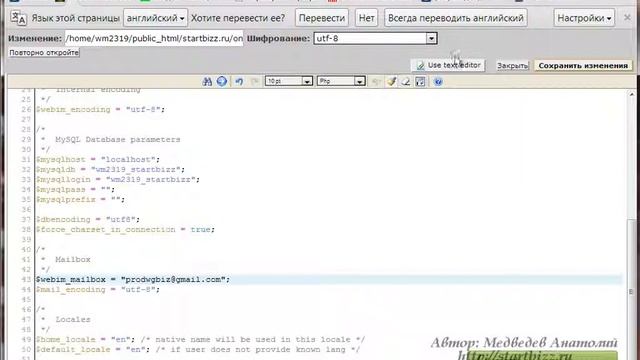The image size is (640, 360).
Task: Toggle editor fullscreen mode icon
Action: click(x=420, y=81)
